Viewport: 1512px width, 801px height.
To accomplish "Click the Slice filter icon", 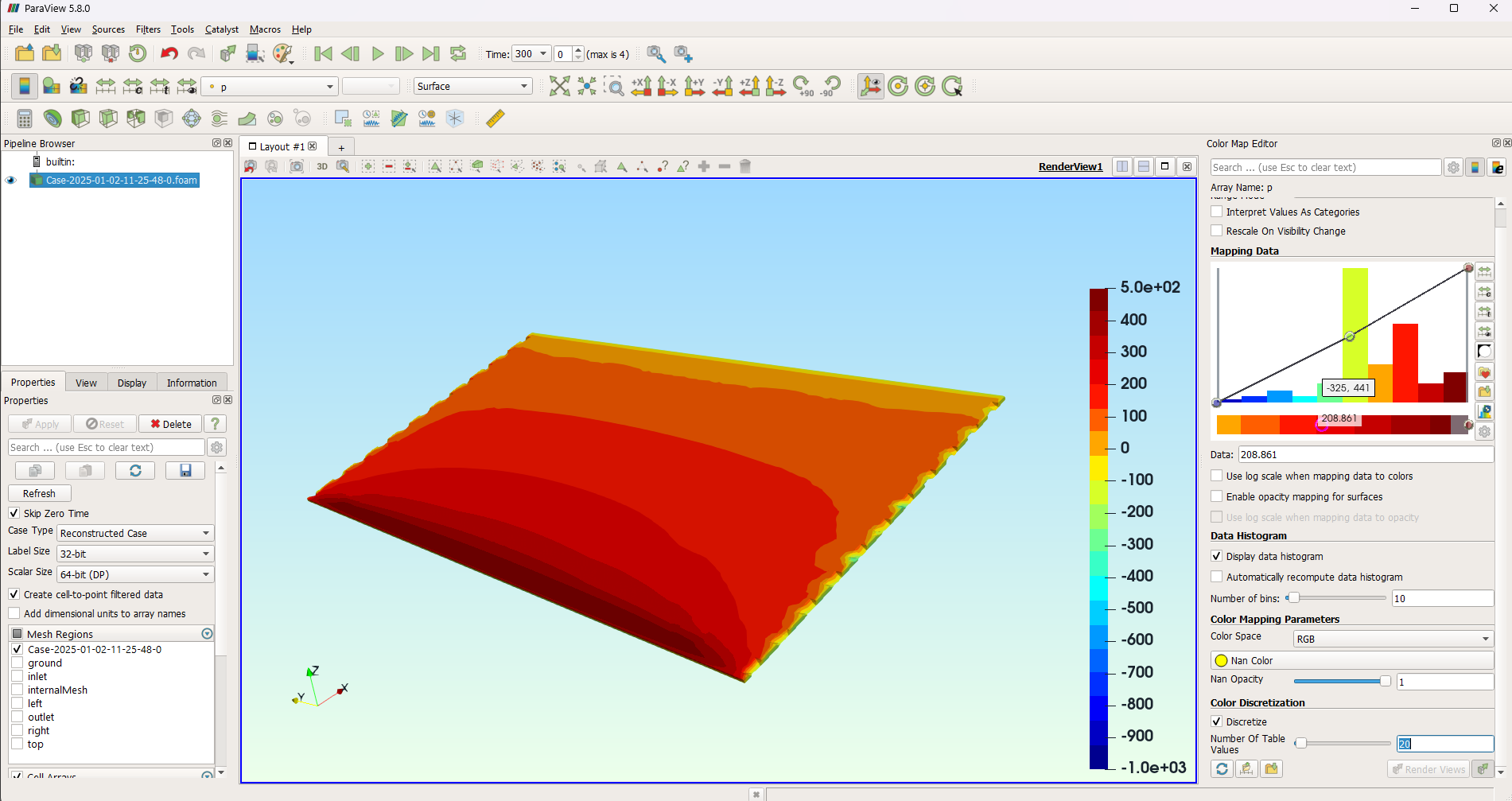I will click(x=108, y=119).
